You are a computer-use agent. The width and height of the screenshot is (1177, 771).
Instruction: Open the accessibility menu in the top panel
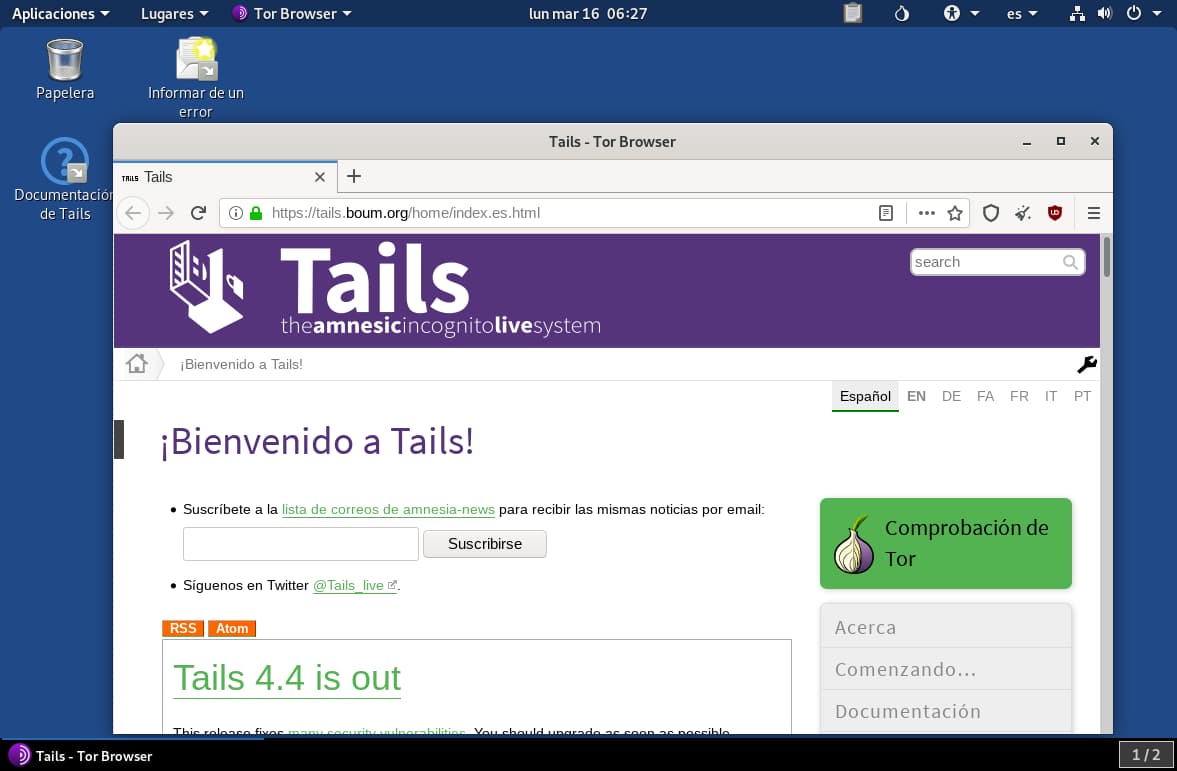pos(961,14)
